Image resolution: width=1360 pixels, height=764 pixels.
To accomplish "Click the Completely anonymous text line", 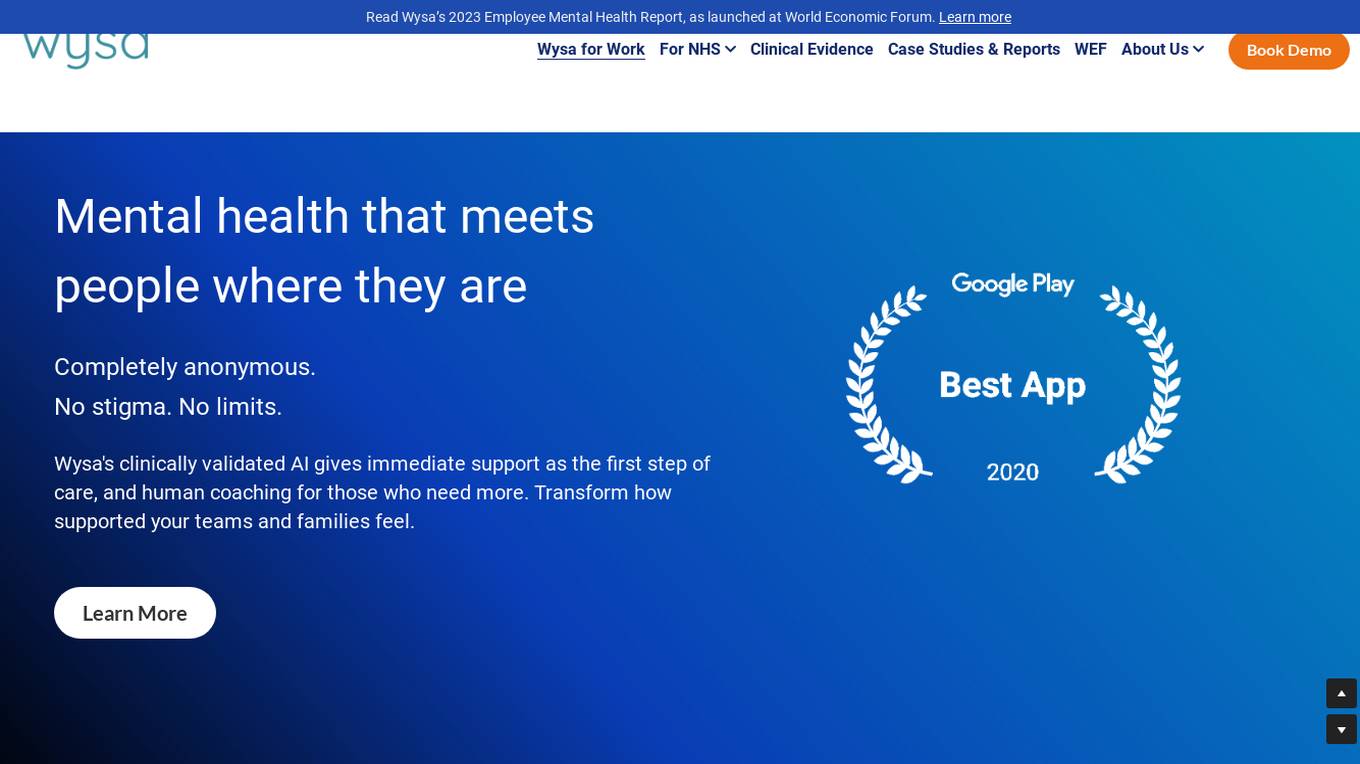I will point(185,367).
